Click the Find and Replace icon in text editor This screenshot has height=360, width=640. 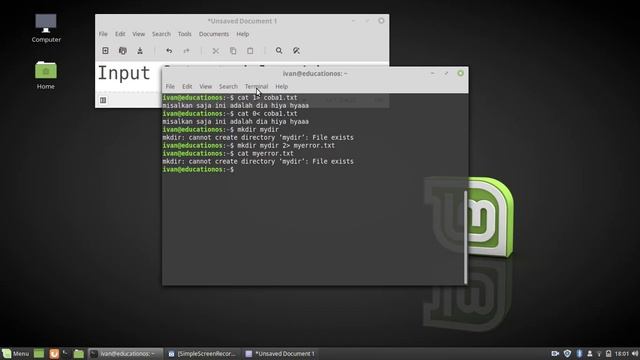[x=296, y=51]
